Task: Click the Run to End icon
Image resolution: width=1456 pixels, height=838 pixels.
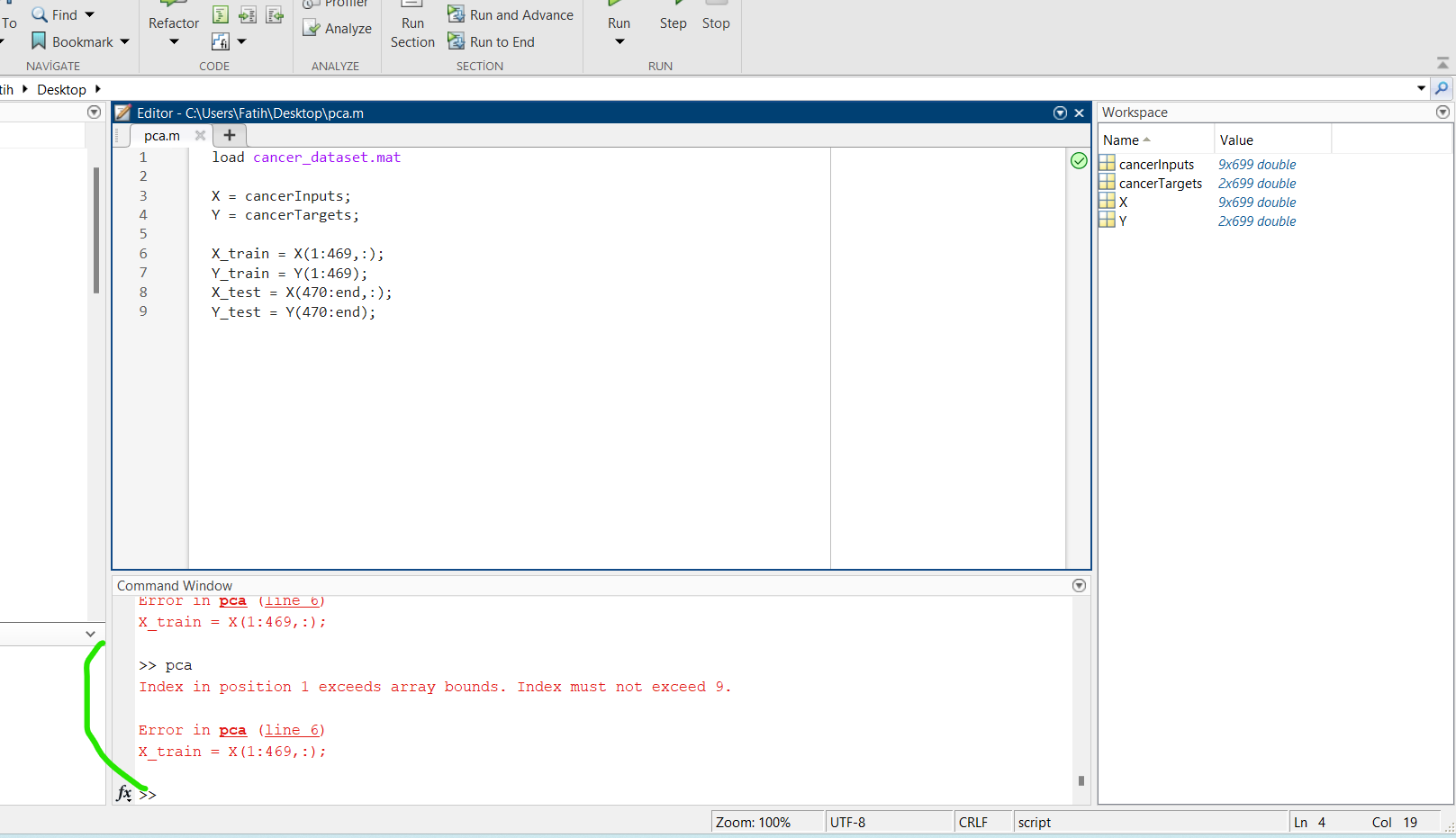Action: coord(456,41)
